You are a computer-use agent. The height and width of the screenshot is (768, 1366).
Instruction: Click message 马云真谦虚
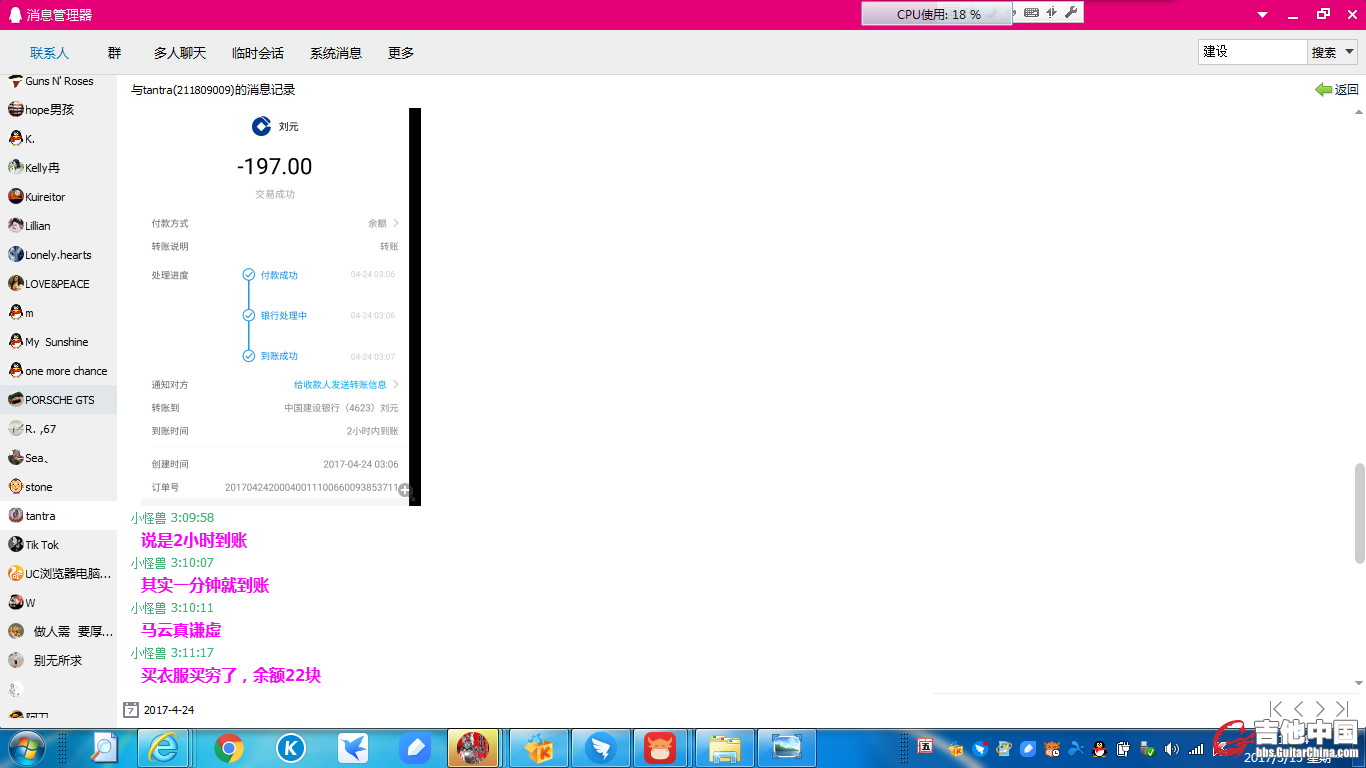pos(181,630)
